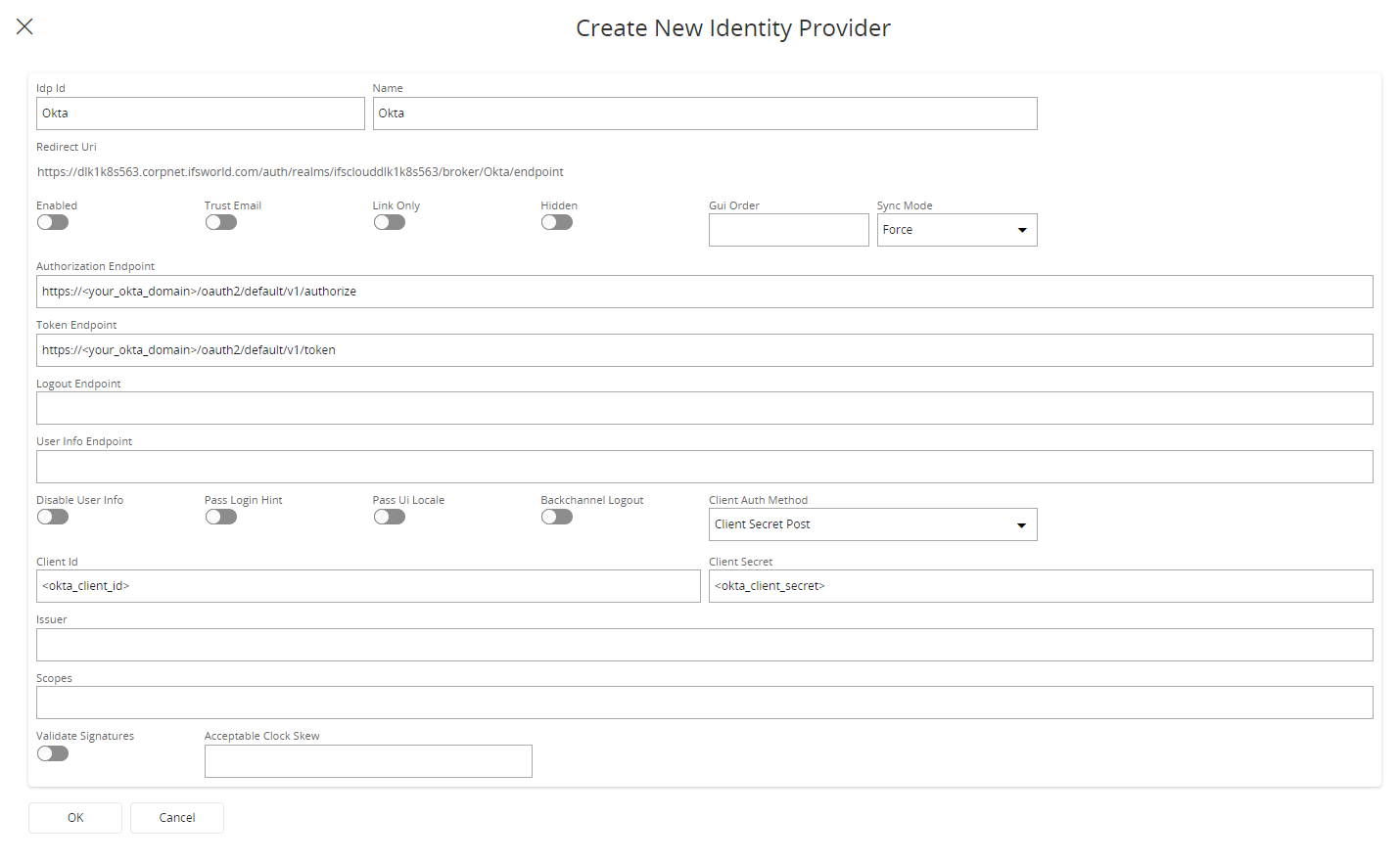Close the Create New Identity Provider dialog

(x=24, y=26)
